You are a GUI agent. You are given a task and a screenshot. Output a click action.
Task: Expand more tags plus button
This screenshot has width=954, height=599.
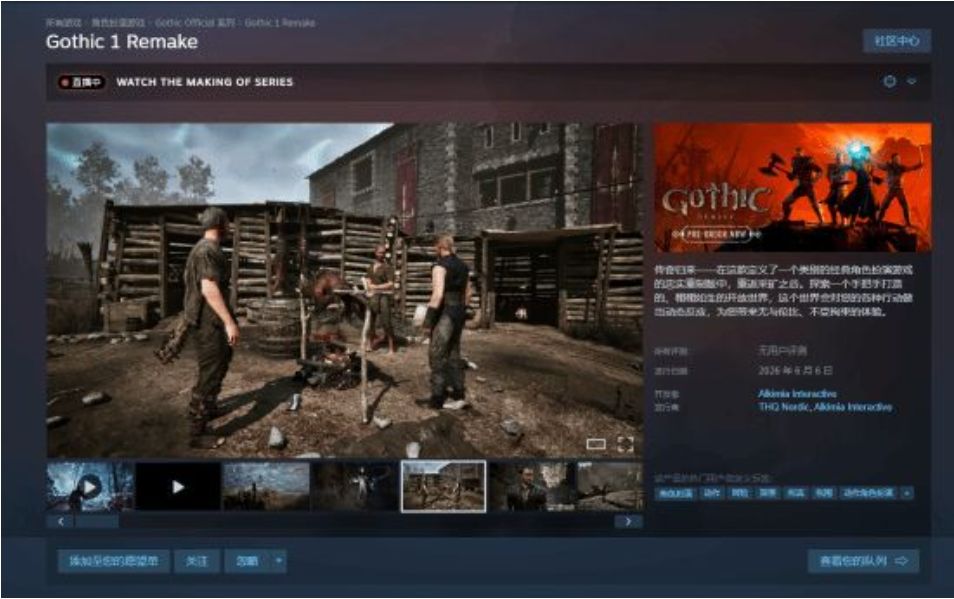coord(907,493)
